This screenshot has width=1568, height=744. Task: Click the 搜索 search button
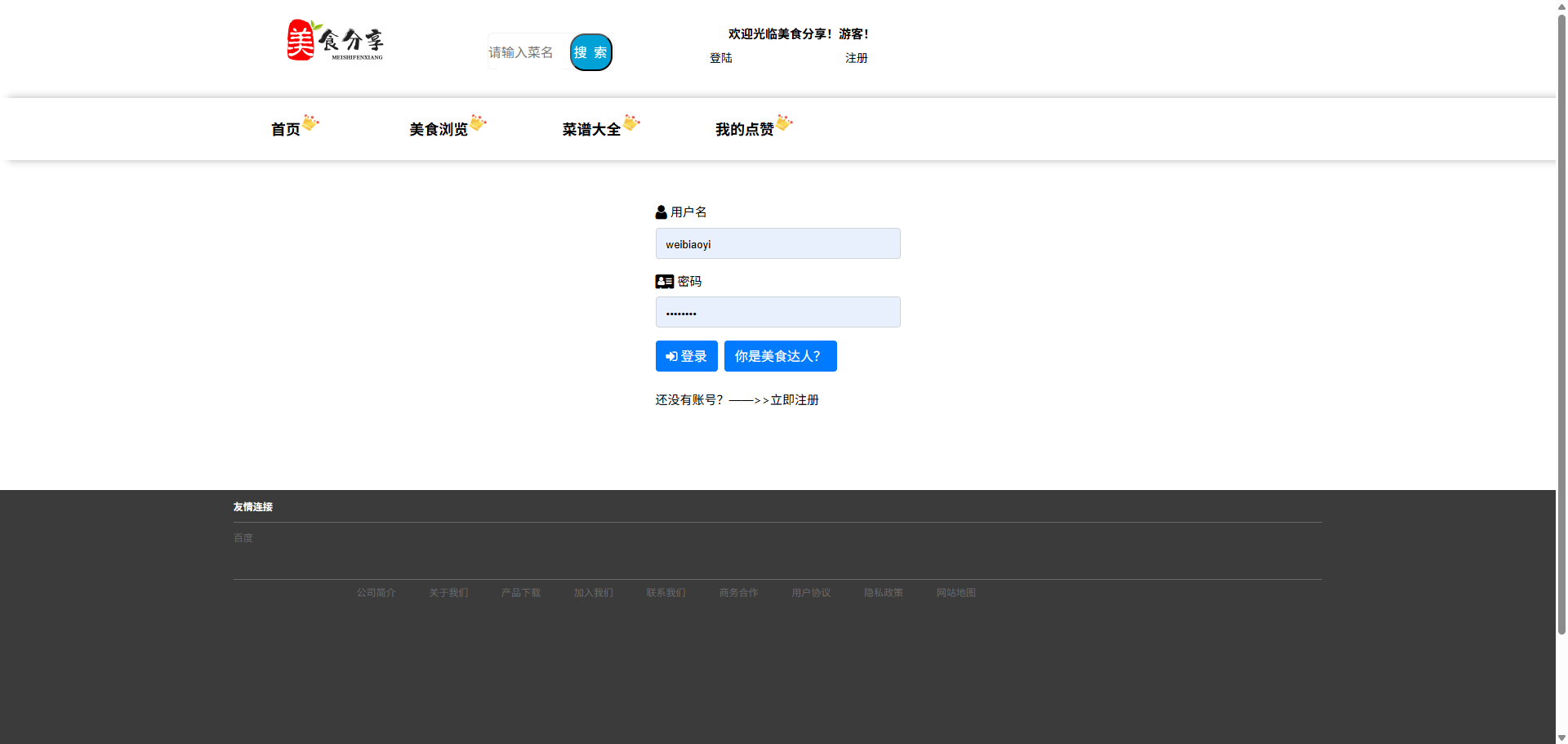[x=591, y=52]
